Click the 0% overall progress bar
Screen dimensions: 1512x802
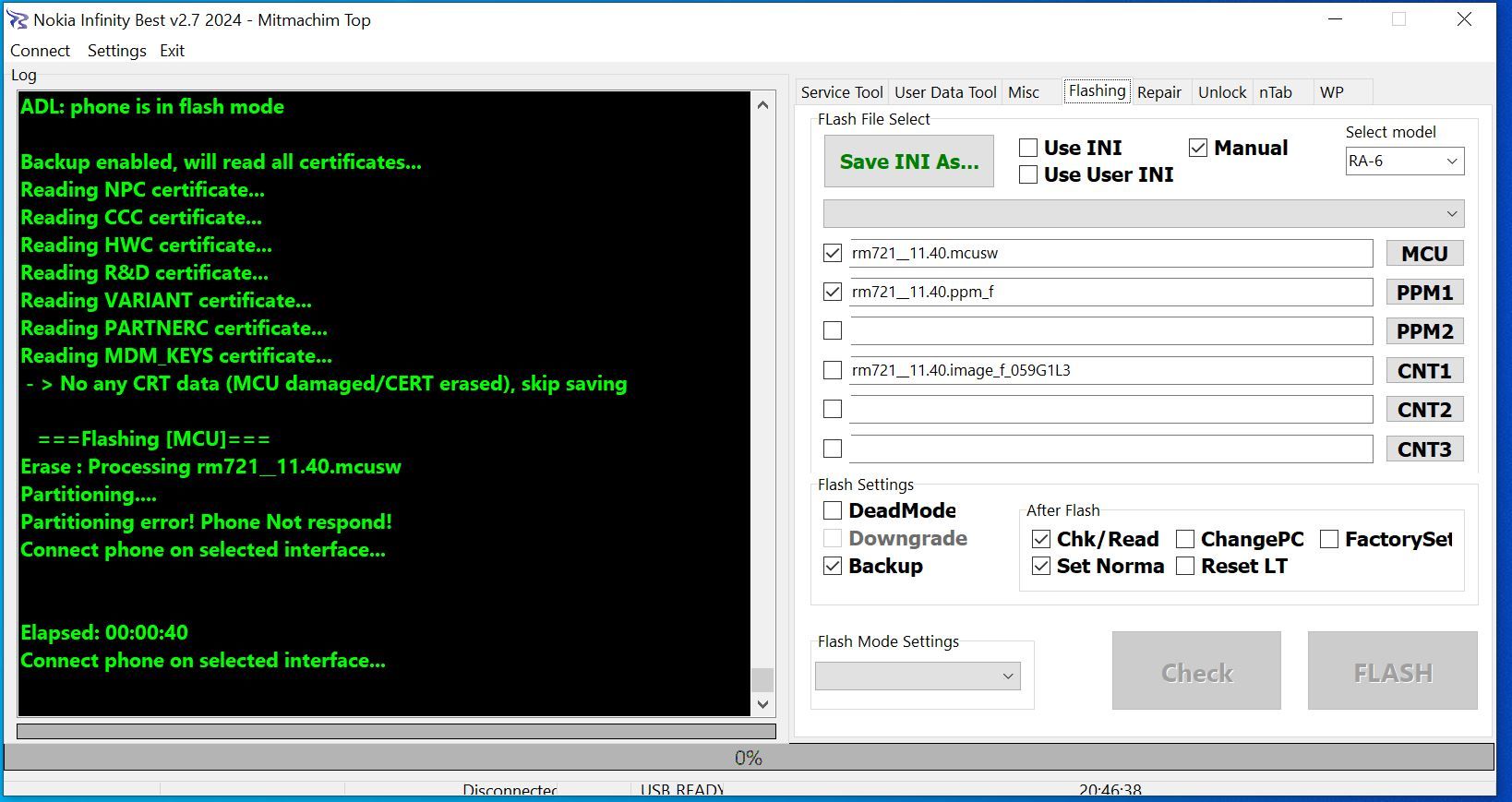pos(749,758)
